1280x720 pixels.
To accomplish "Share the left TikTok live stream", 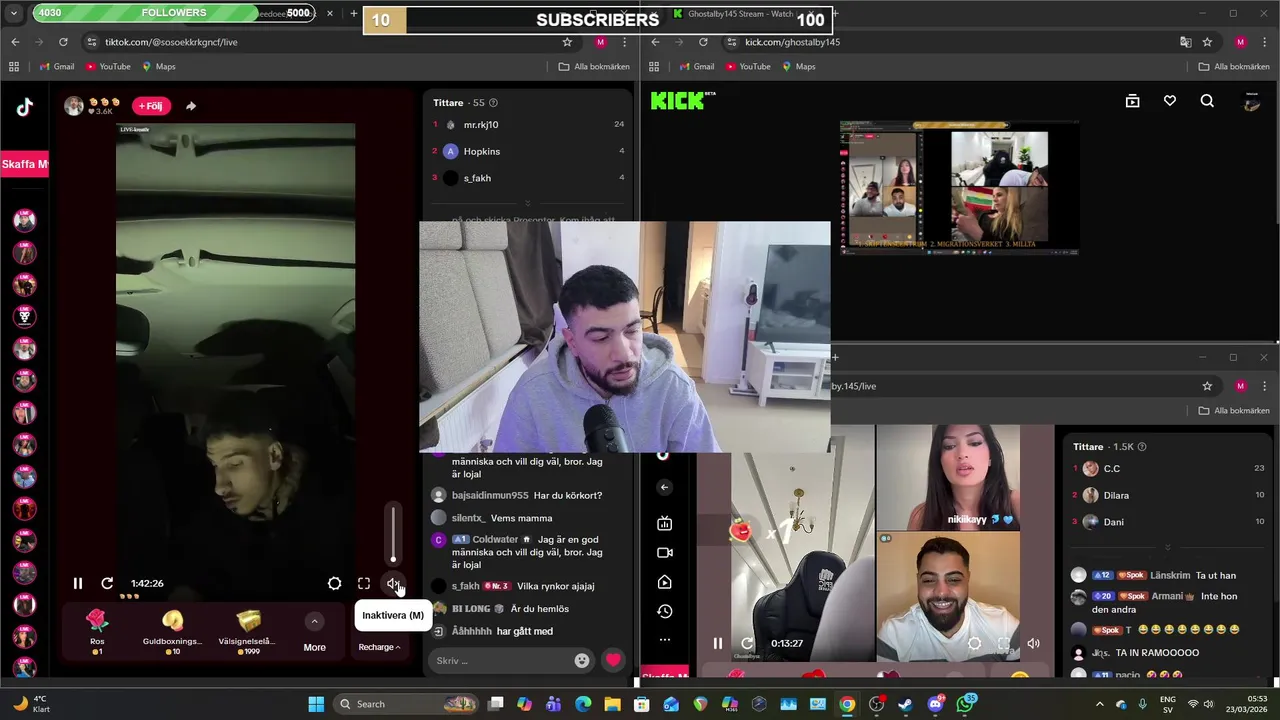I will pos(191,106).
